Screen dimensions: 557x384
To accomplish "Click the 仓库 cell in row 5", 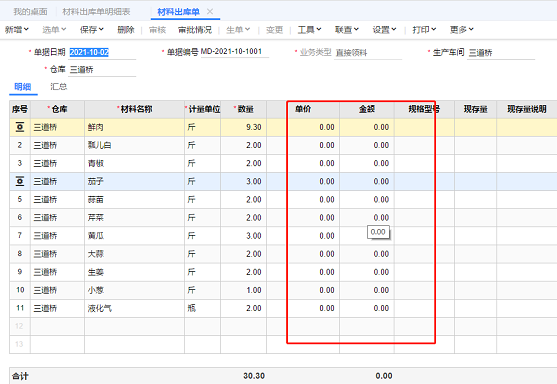I will [58, 200].
